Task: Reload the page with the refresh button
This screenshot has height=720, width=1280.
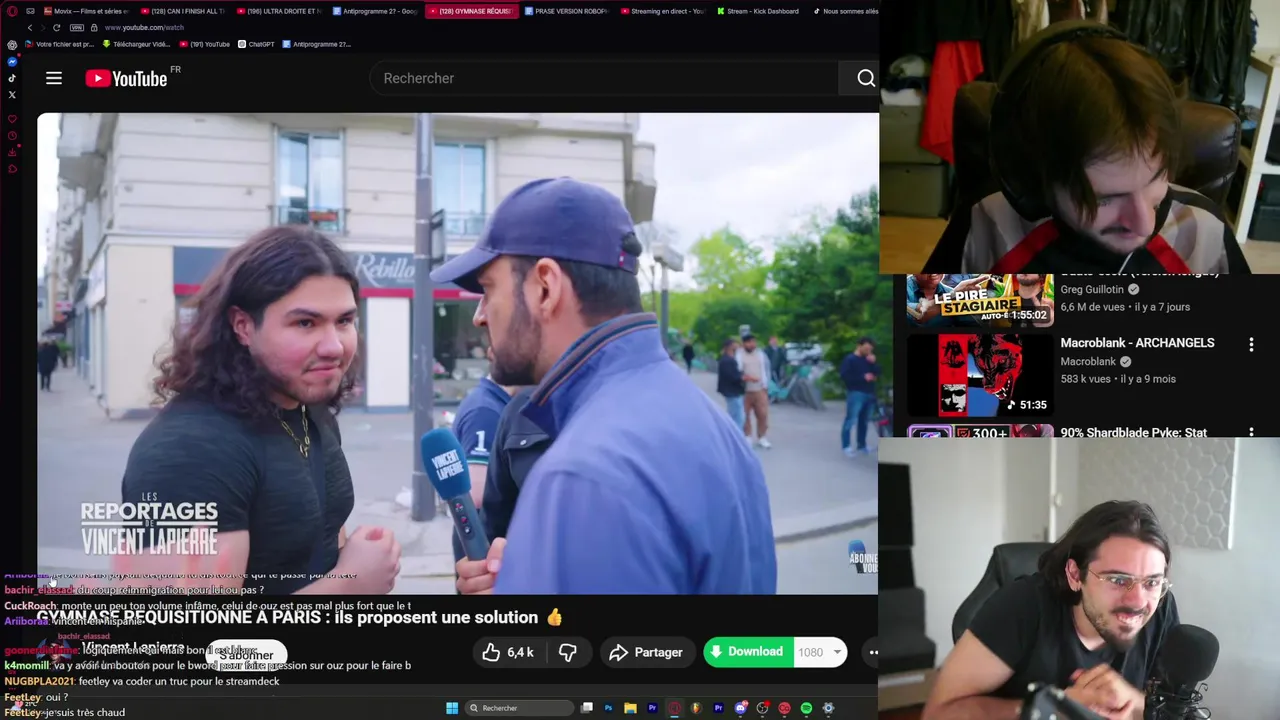Action: [56, 27]
